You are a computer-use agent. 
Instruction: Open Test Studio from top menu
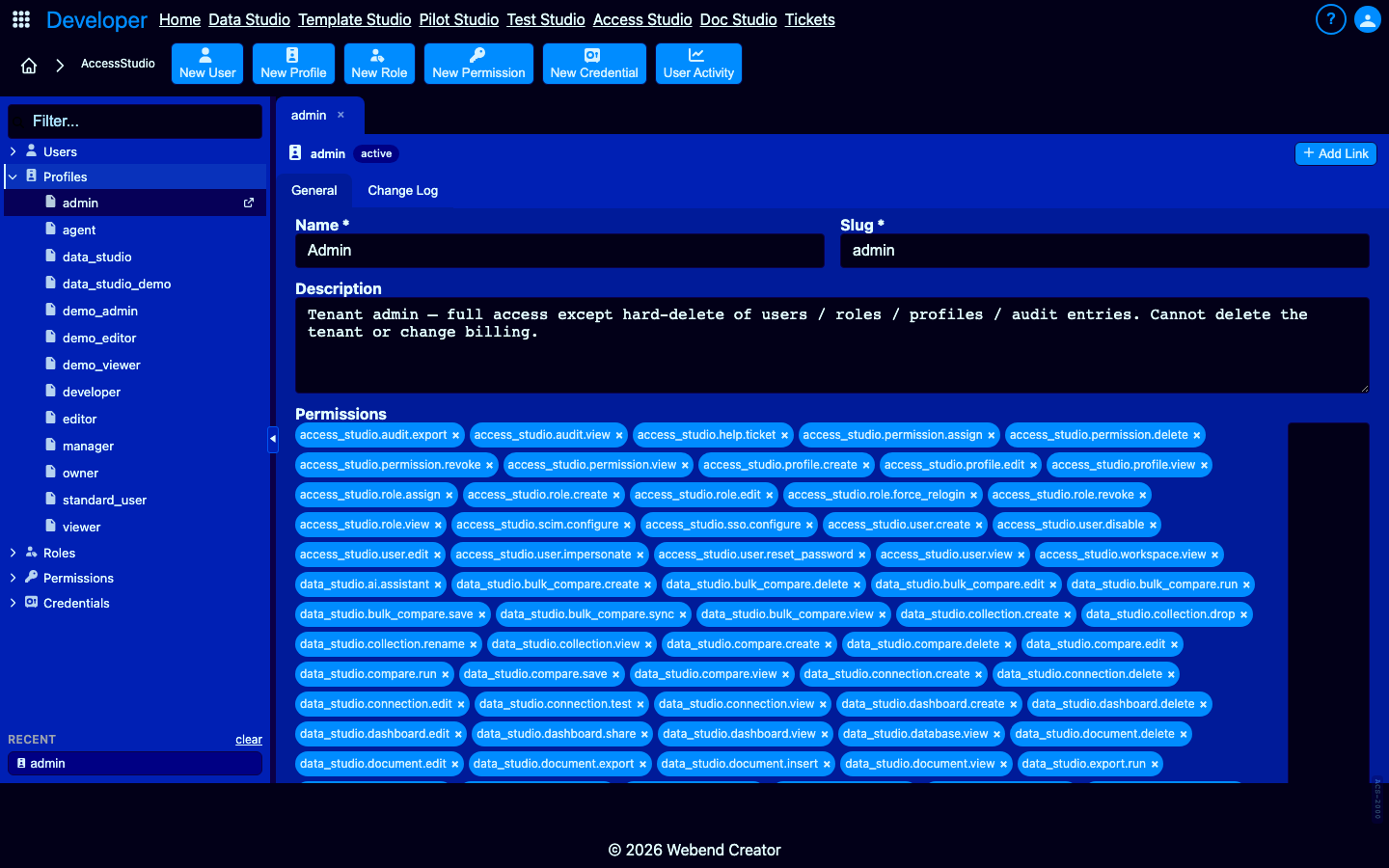tap(546, 19)
